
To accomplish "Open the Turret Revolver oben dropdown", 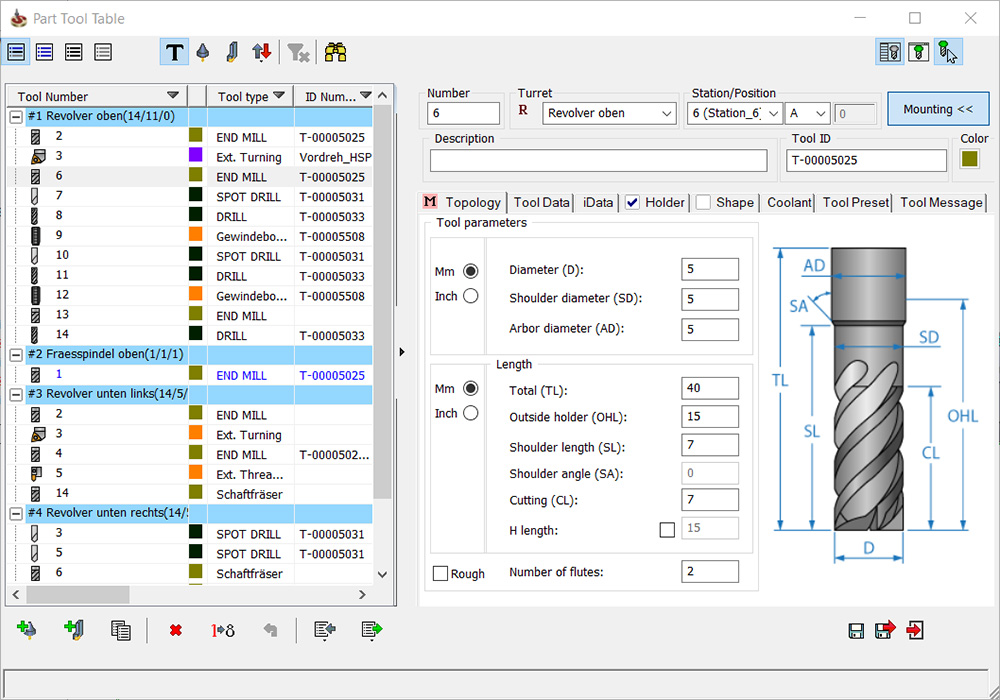I will (x=609, y=113).
